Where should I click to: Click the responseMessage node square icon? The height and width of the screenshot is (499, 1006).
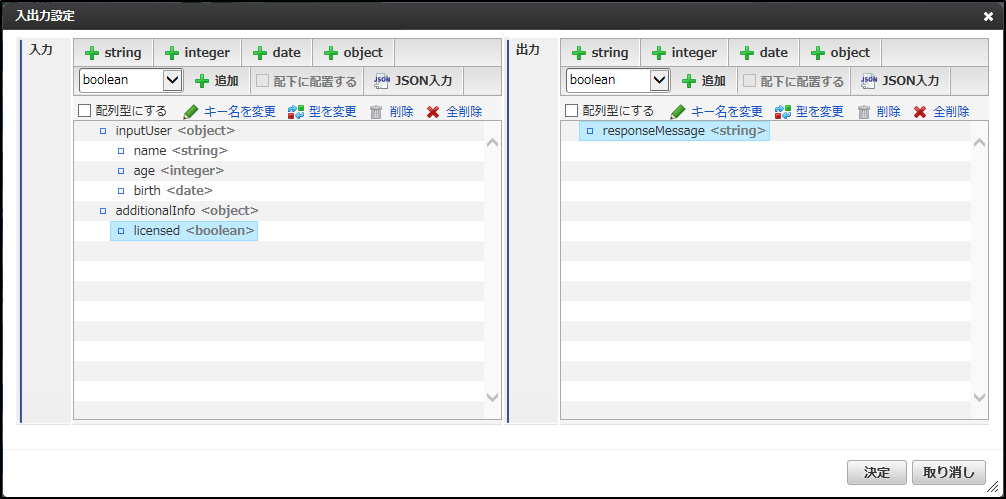[x=590, y=131]
